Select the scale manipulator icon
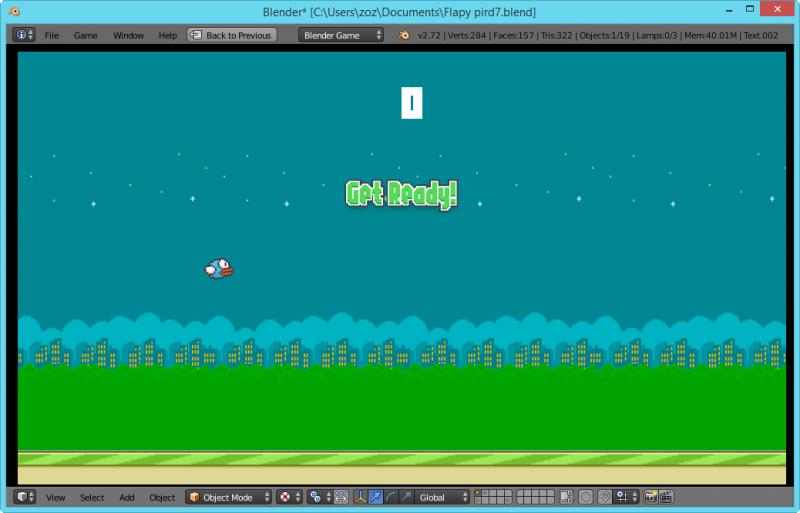Image resolution: width=800 pixels, height=513 pixels. click(406, 497)
